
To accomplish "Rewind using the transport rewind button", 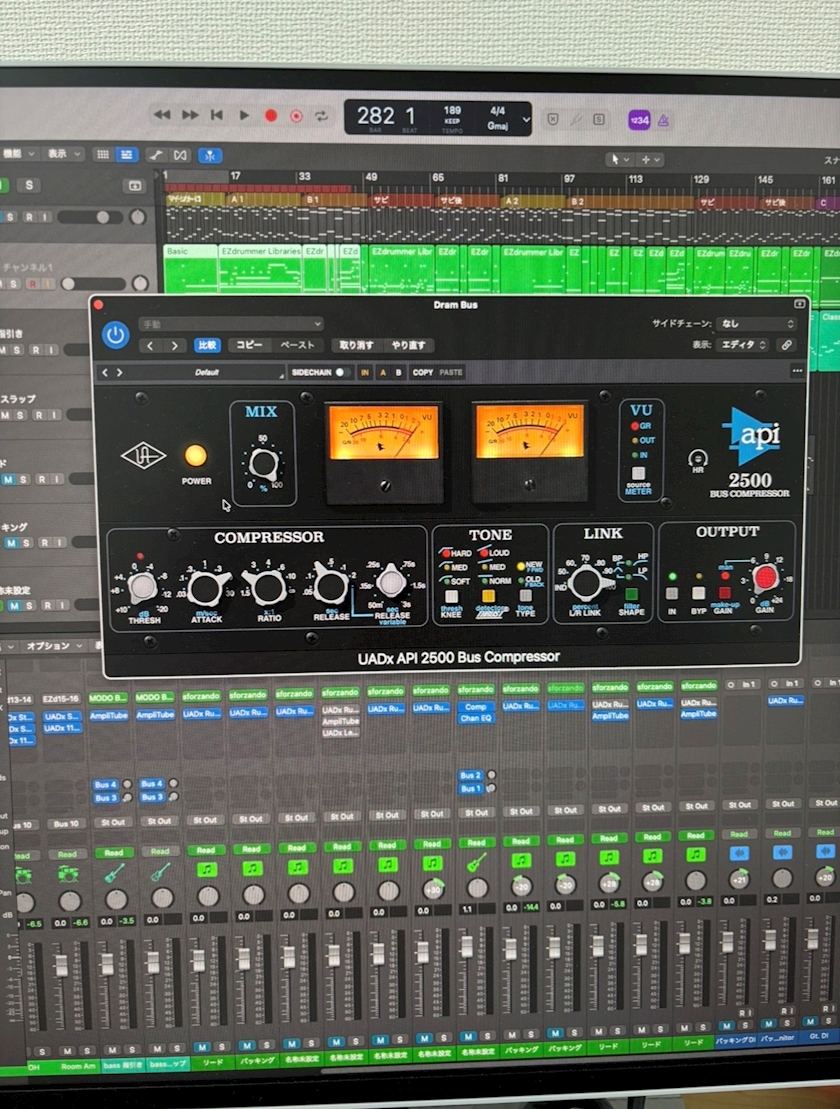I will [x=162, y=116].
